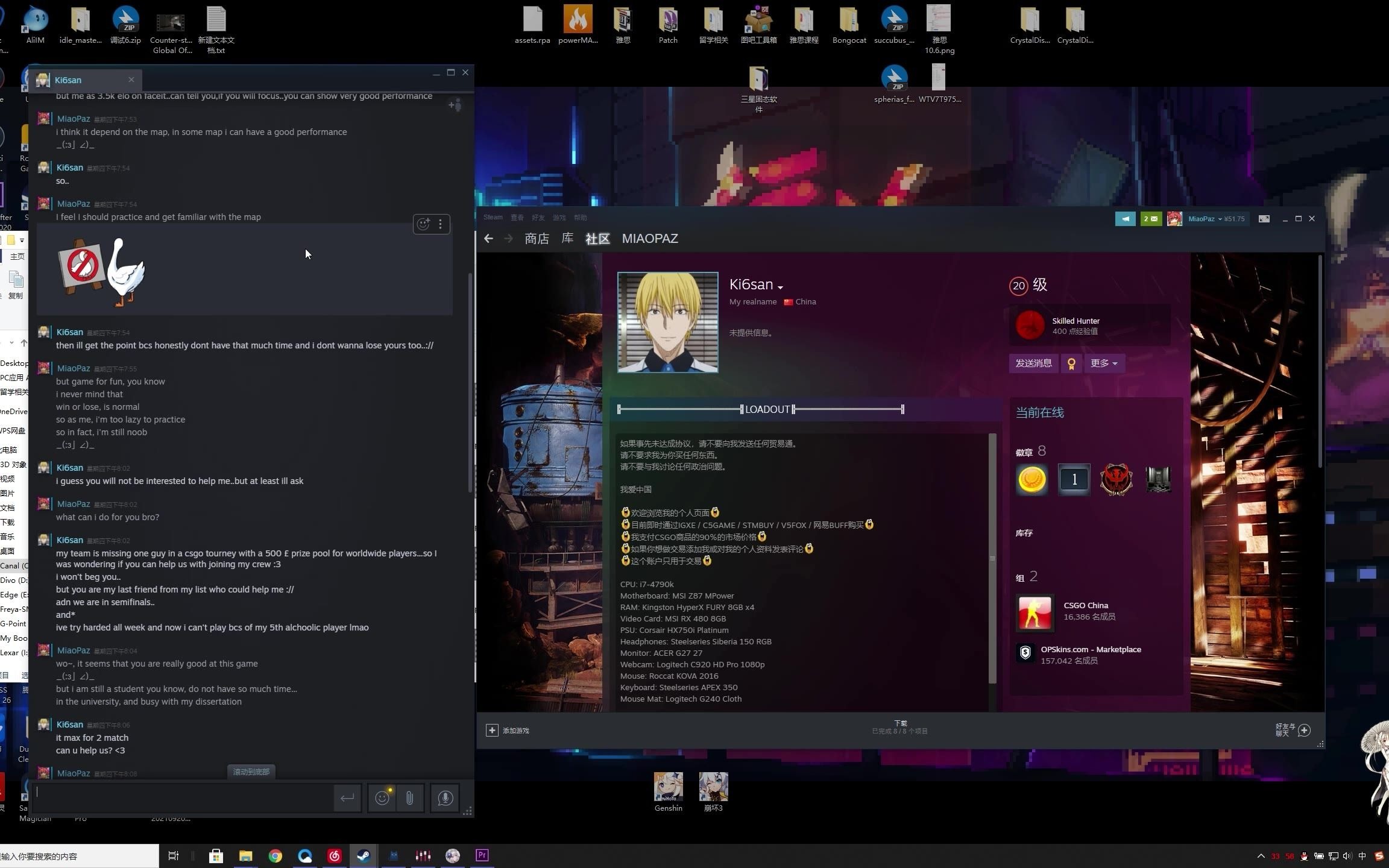Expand the Ki6san profile name dropdown

(781, 286)
